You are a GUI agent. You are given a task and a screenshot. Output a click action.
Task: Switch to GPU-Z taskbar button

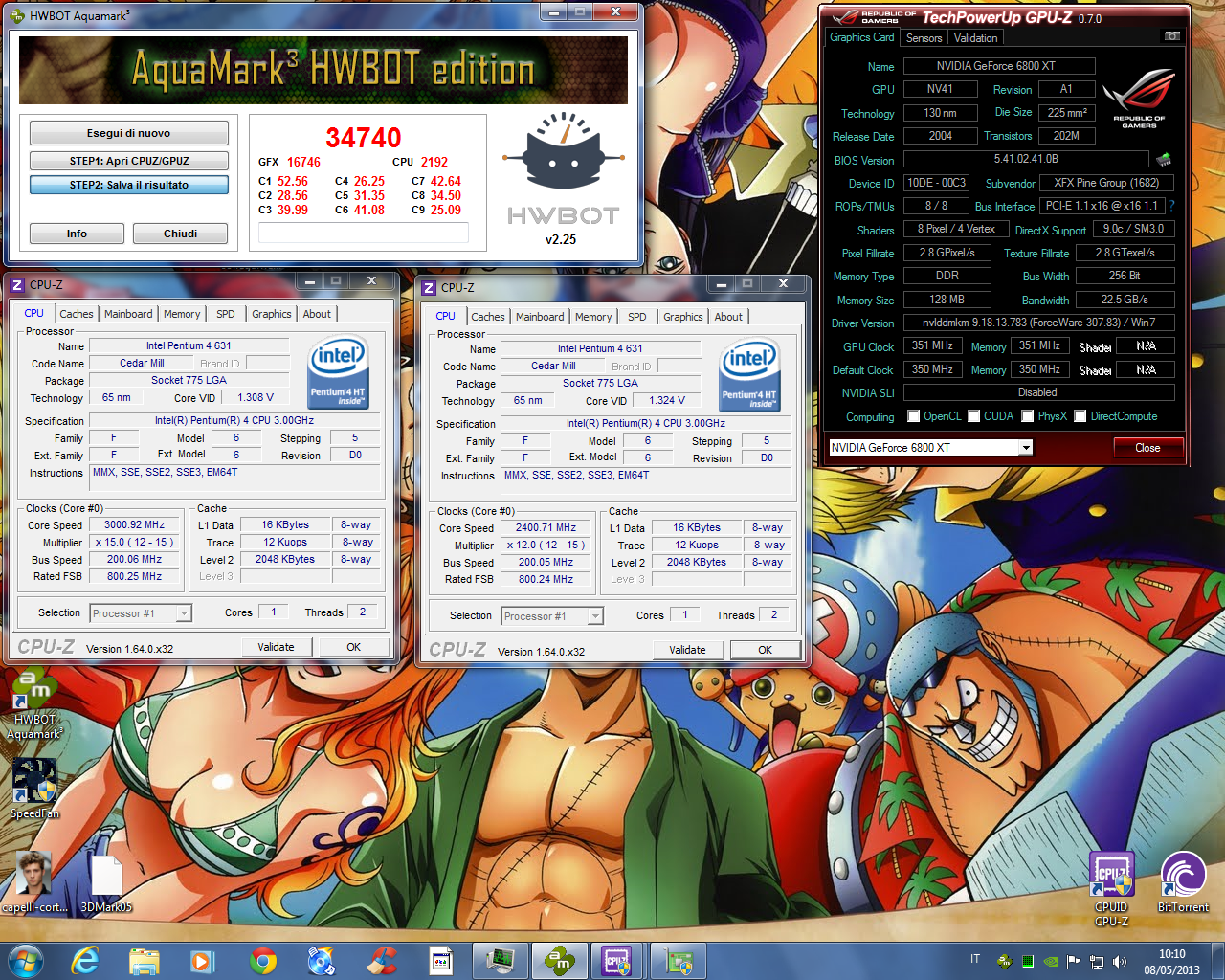(679, 961)
